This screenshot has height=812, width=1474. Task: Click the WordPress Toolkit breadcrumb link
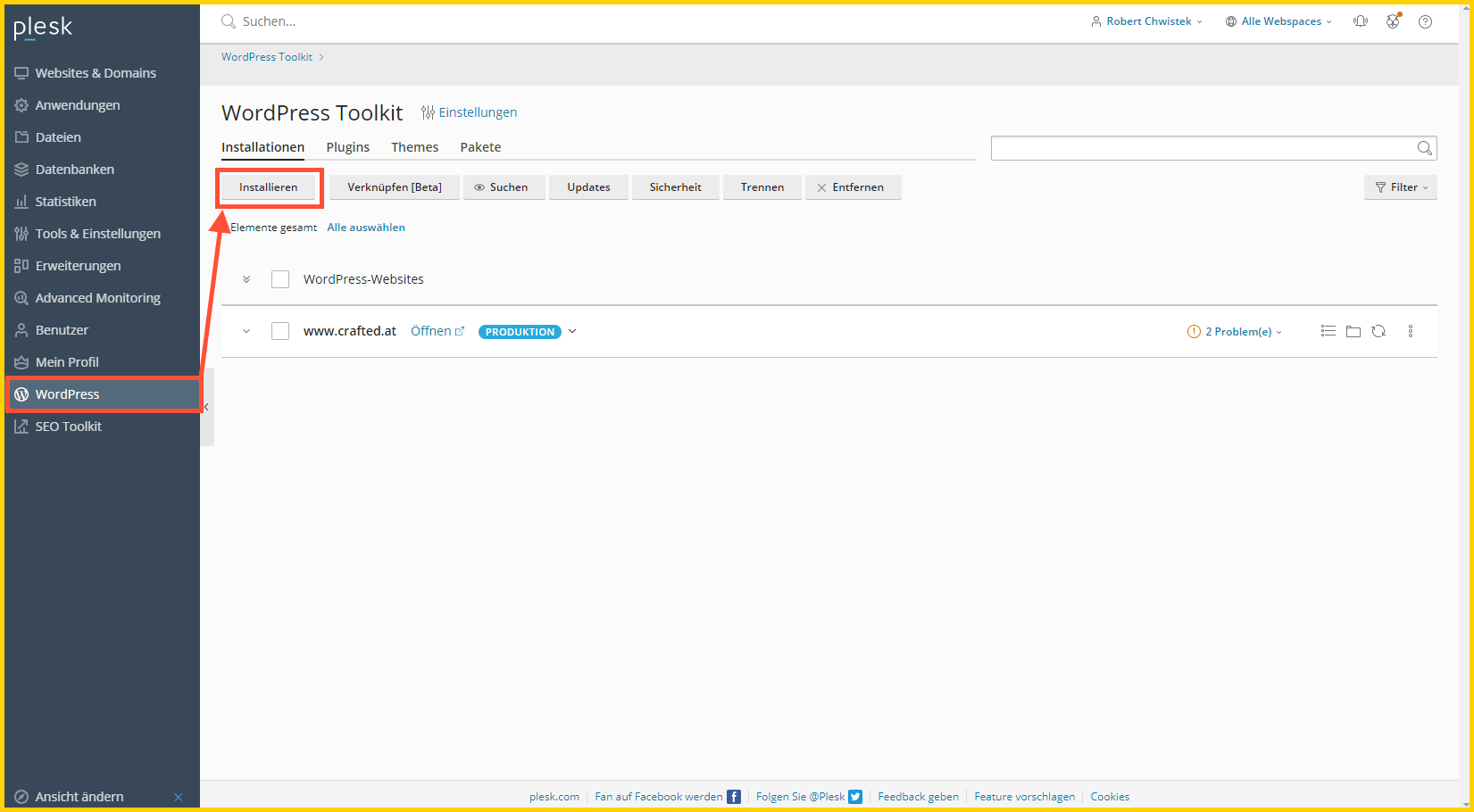tap(267, 57)
